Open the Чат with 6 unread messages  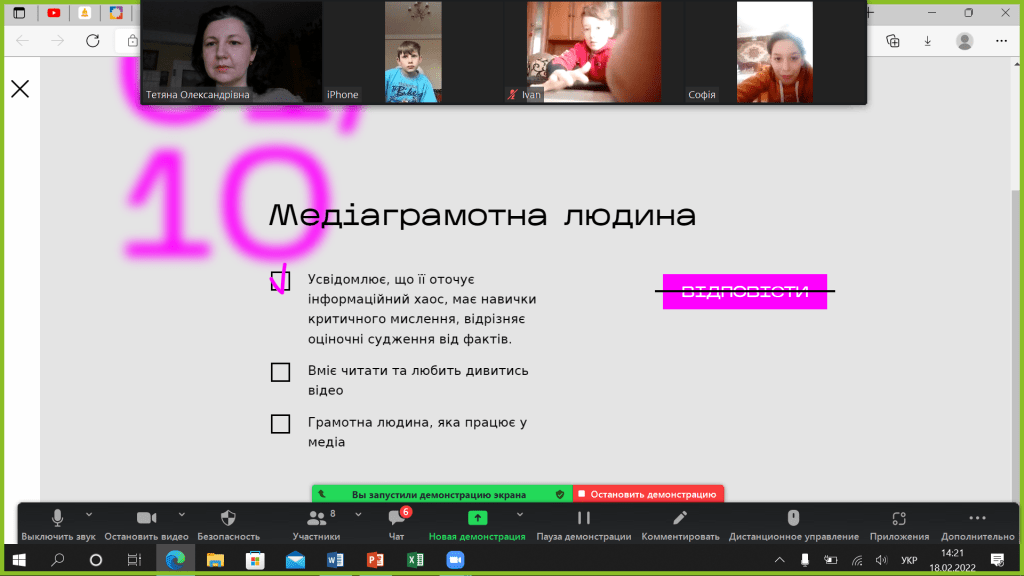(x=396, y=518)
